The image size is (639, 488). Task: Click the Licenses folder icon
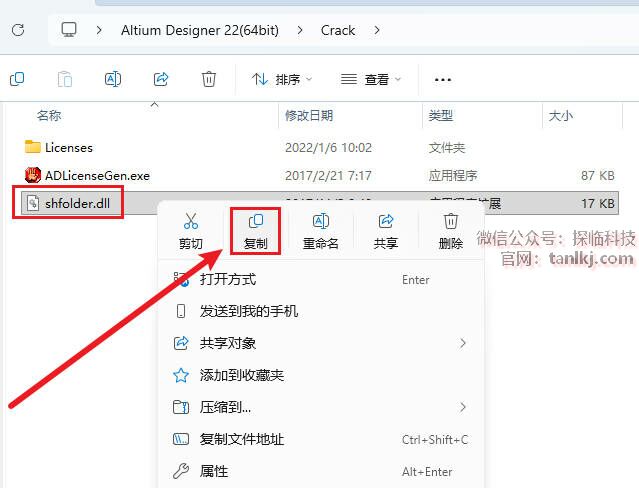pos(33,147)
